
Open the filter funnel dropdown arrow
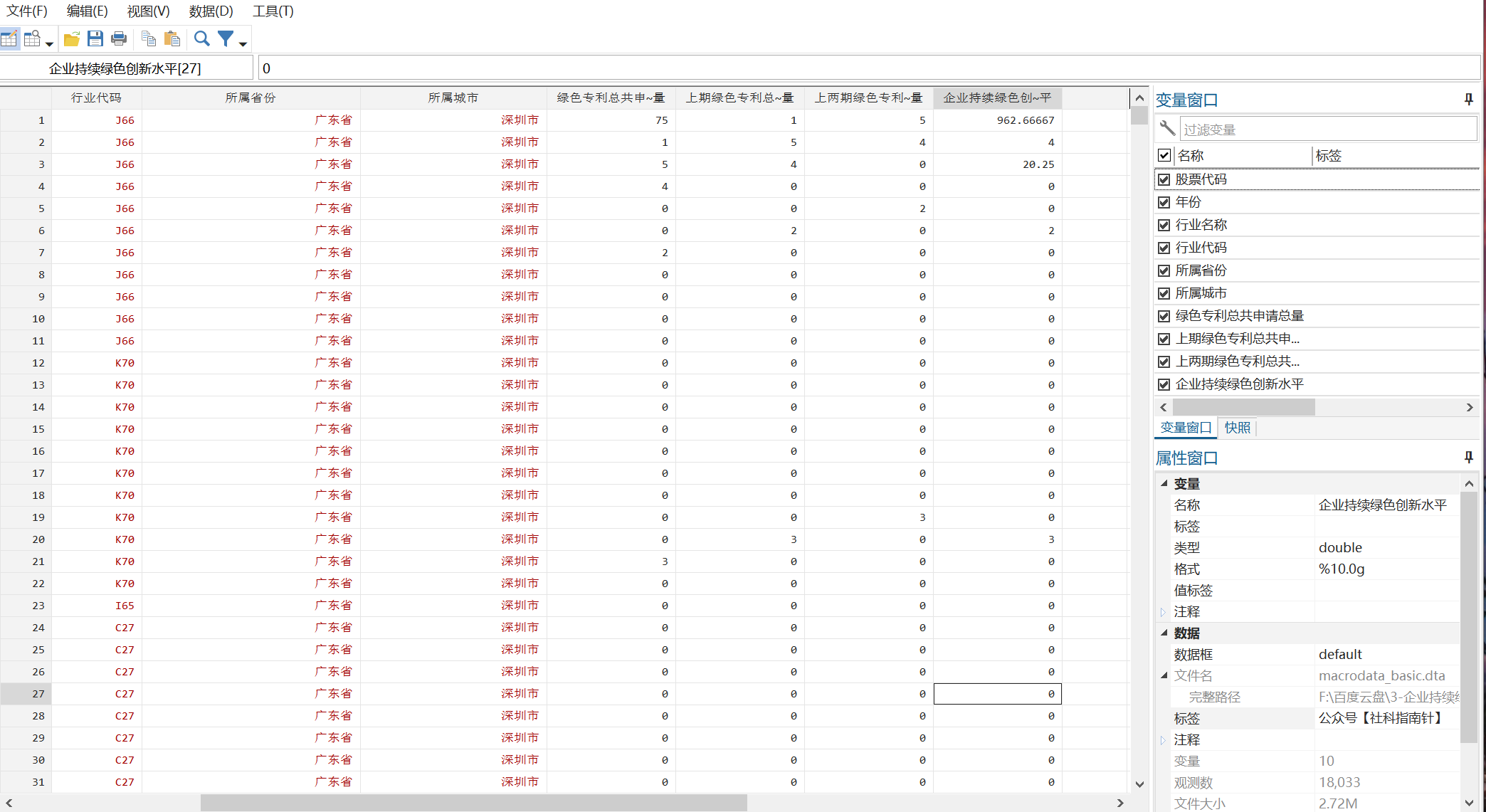(x=243, y=44)
